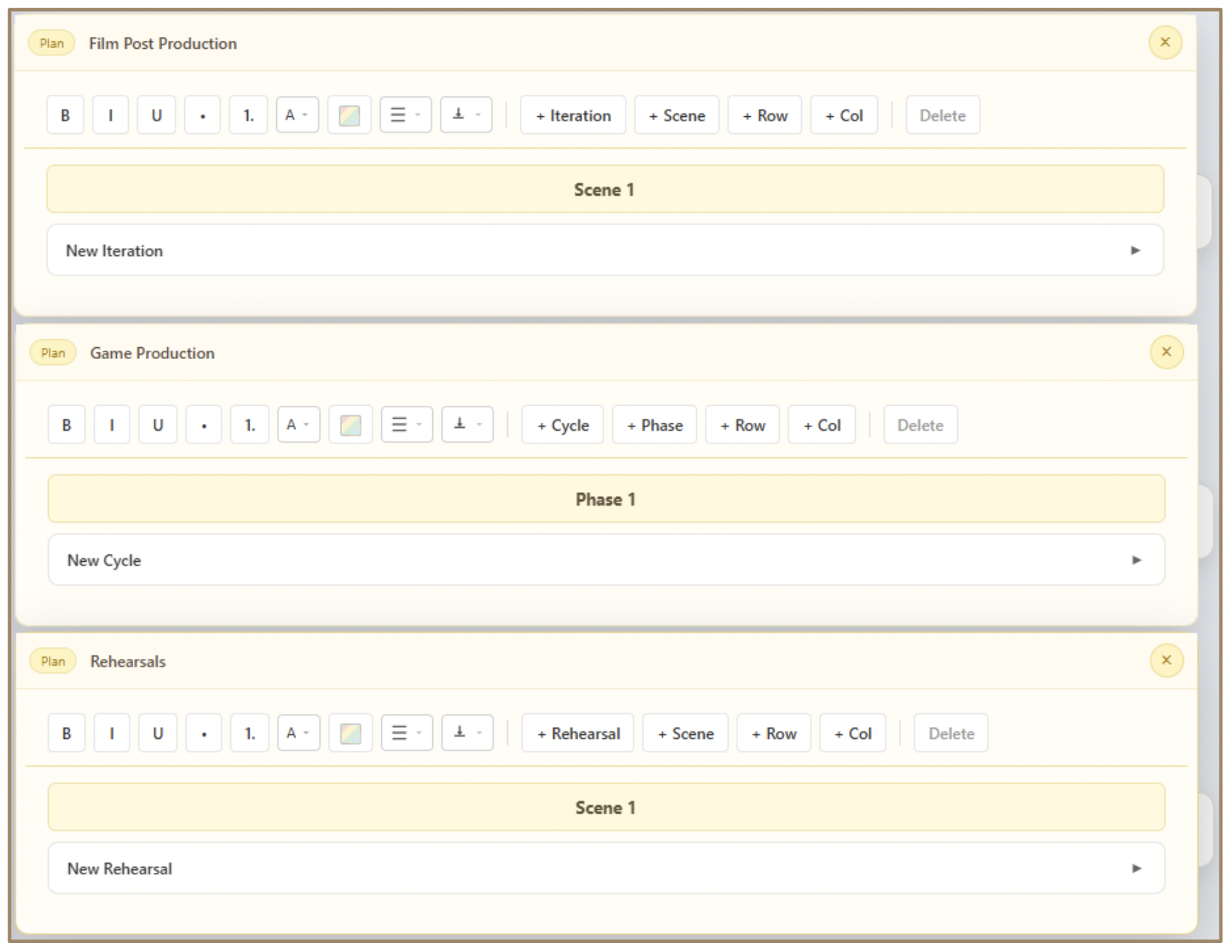
Task: Insert bullet list in Film Post Production
Action: click(x=202, y=115)
